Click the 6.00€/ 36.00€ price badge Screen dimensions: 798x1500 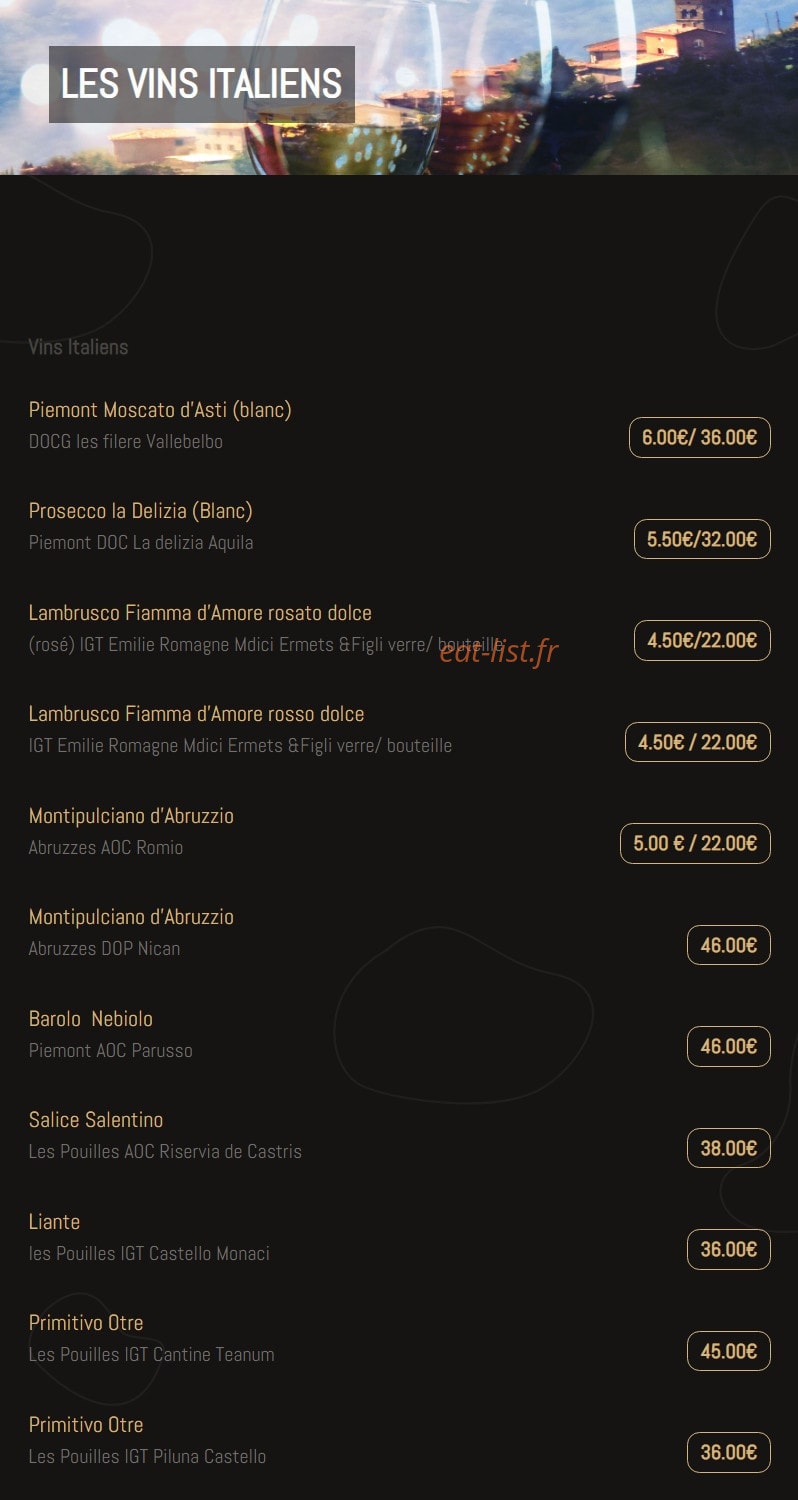click(699, 437)
